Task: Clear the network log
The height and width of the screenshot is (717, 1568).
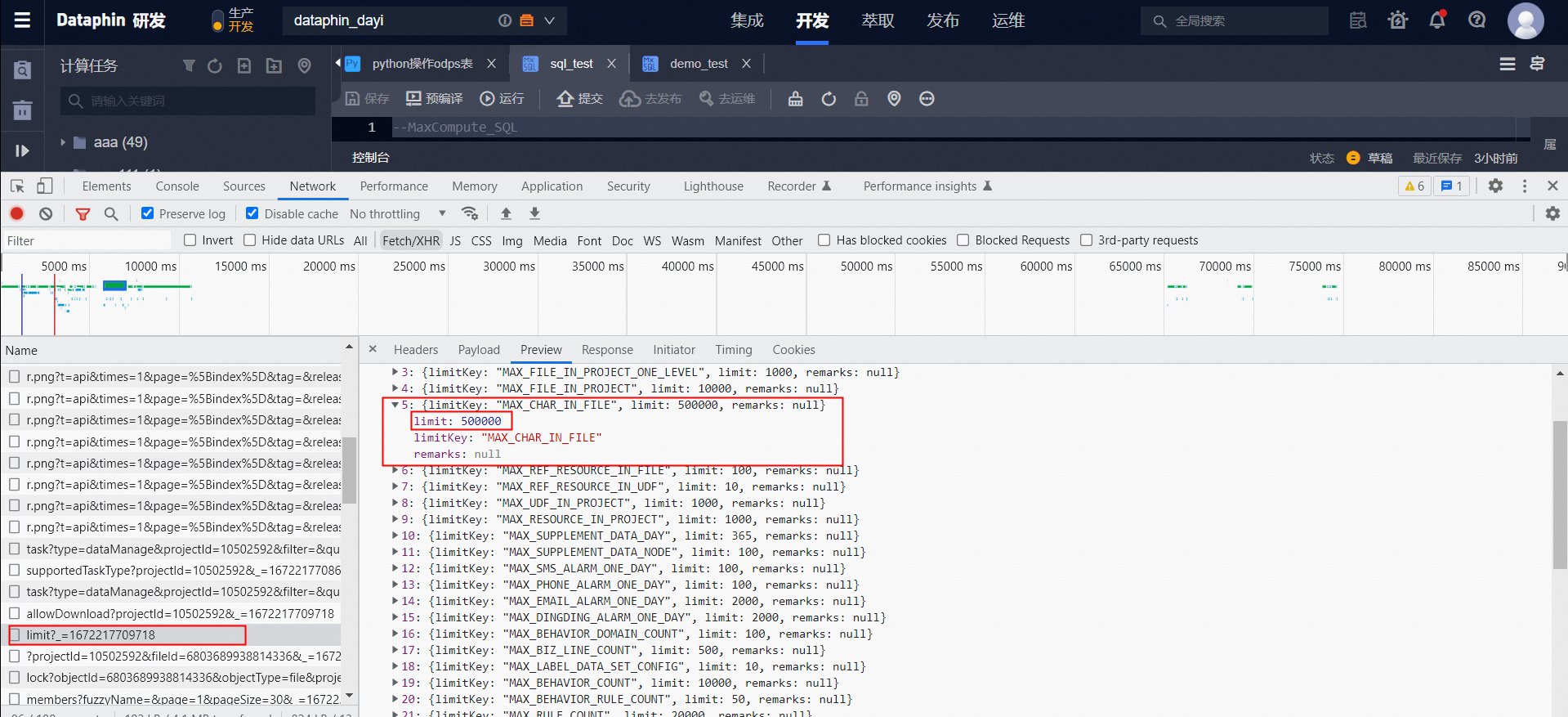Action: [x=46, y=213]
